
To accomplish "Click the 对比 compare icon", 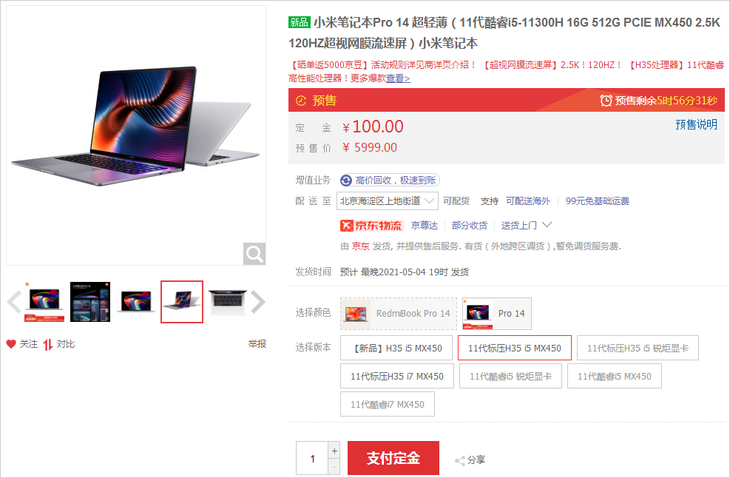I will click(47, 344).
